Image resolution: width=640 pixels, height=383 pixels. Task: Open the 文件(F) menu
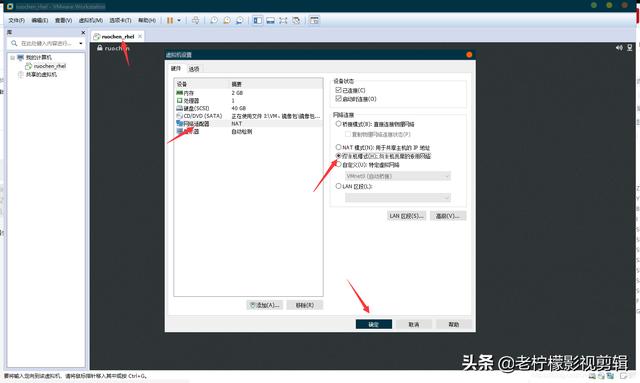(x=17, y=20)
